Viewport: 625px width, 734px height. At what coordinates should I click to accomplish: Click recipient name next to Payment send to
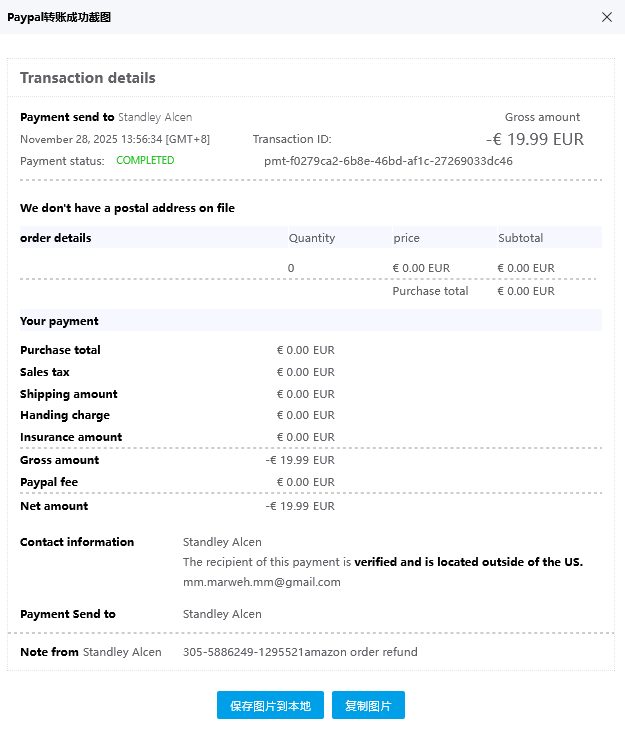pyautogui.click(x=155, y=117)
